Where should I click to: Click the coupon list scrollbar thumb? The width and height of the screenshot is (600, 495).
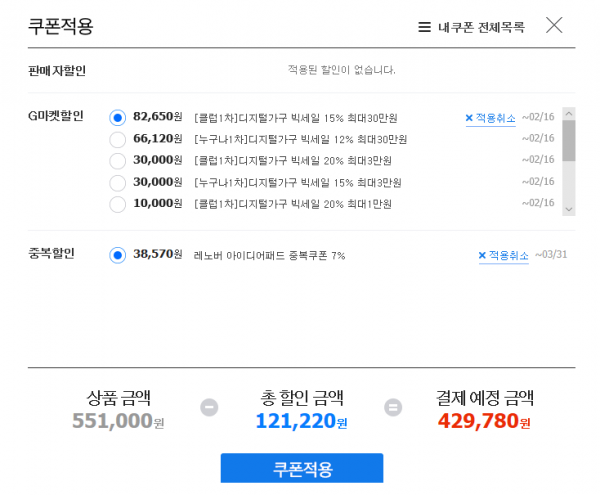tap(569, 140)
